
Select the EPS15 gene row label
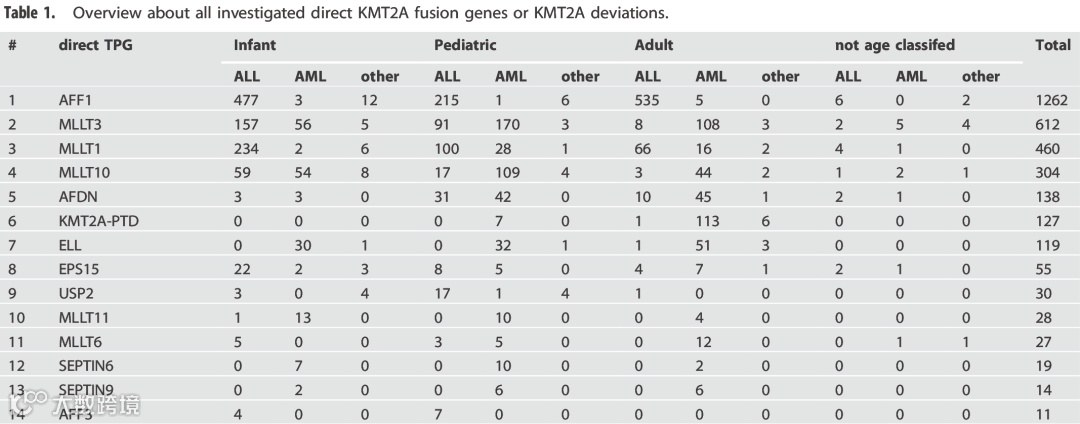[x=78, y=269]
